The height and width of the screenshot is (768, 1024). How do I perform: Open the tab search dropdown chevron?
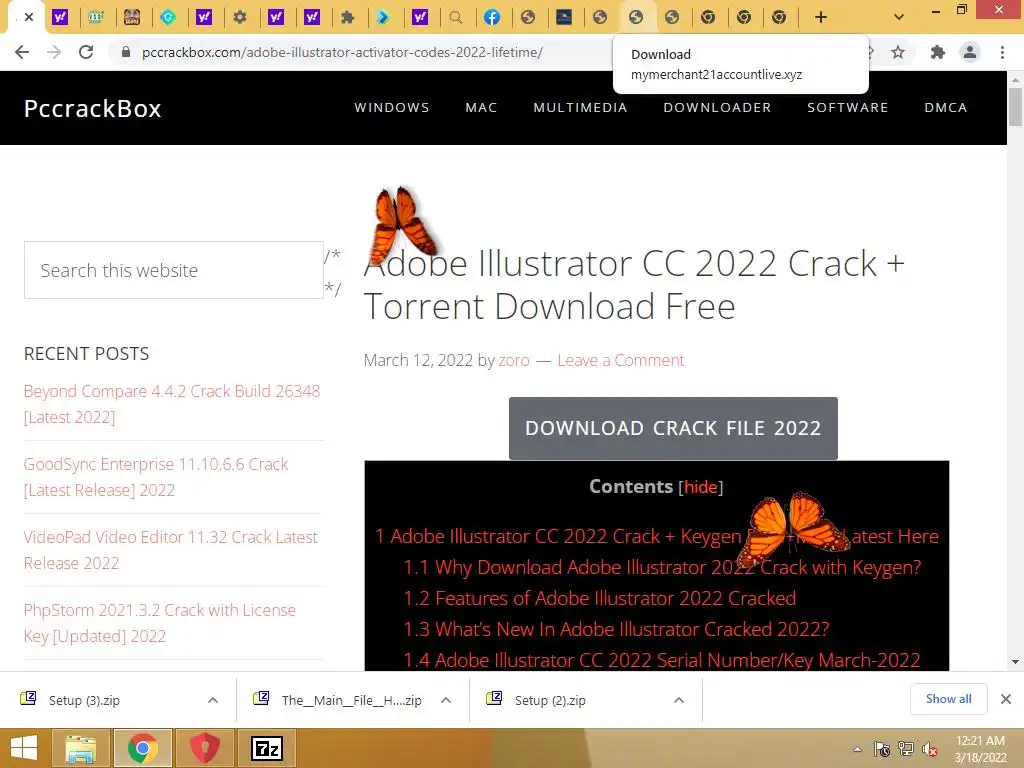[x=899, y=17]
